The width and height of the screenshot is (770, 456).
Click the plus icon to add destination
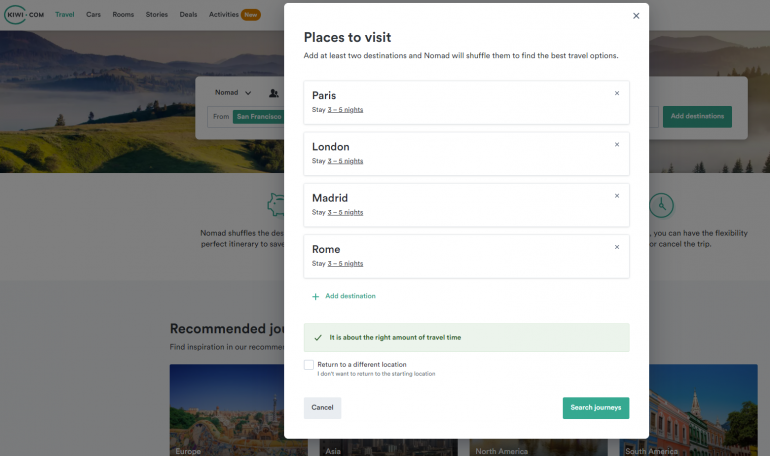coord(316,297)
